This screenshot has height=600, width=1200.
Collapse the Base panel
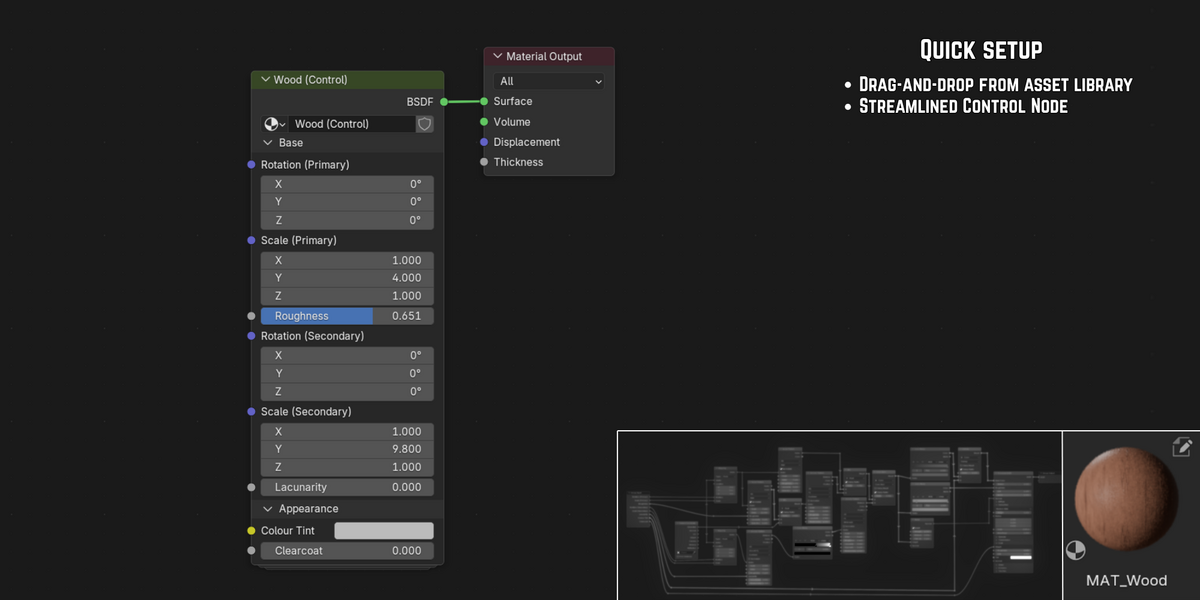(x=268, y=143)
